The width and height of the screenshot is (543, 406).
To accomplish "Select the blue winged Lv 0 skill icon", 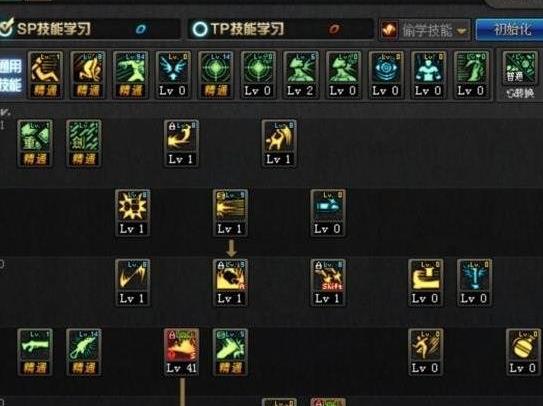I will pyautogui.click(x=173, y=75).
